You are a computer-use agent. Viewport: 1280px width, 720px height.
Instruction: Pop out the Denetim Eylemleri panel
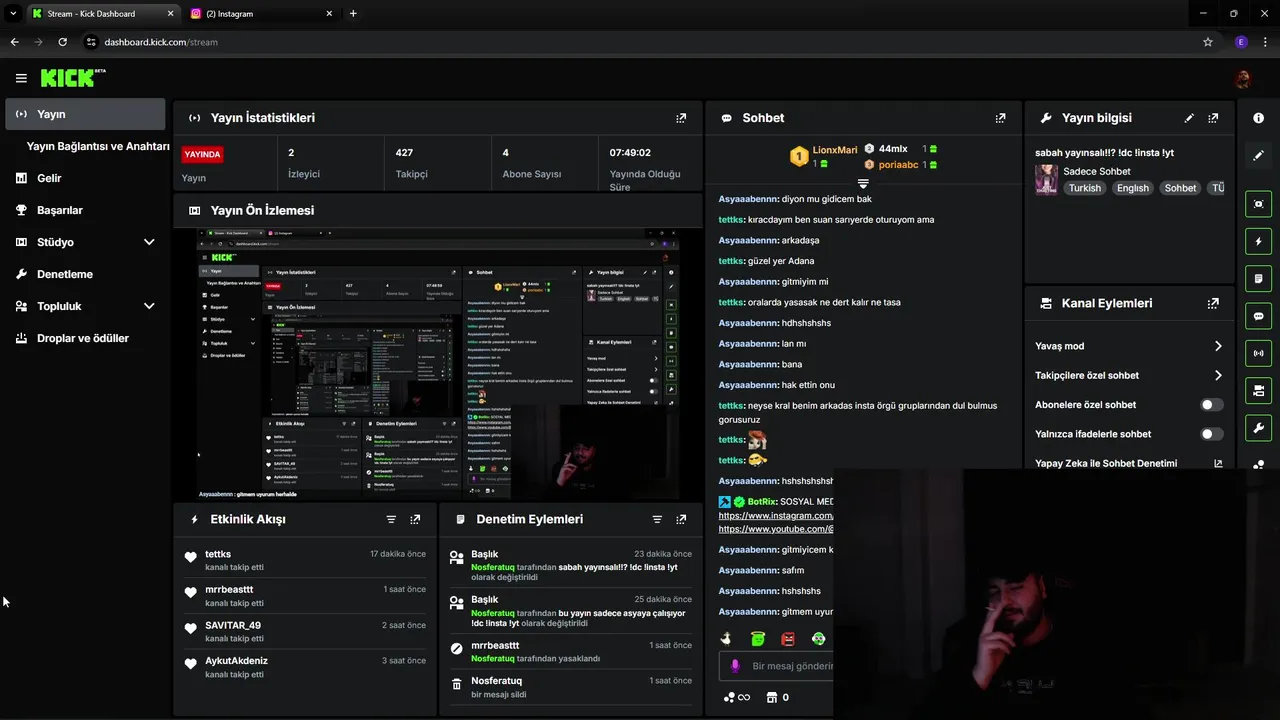click(681, 520)
